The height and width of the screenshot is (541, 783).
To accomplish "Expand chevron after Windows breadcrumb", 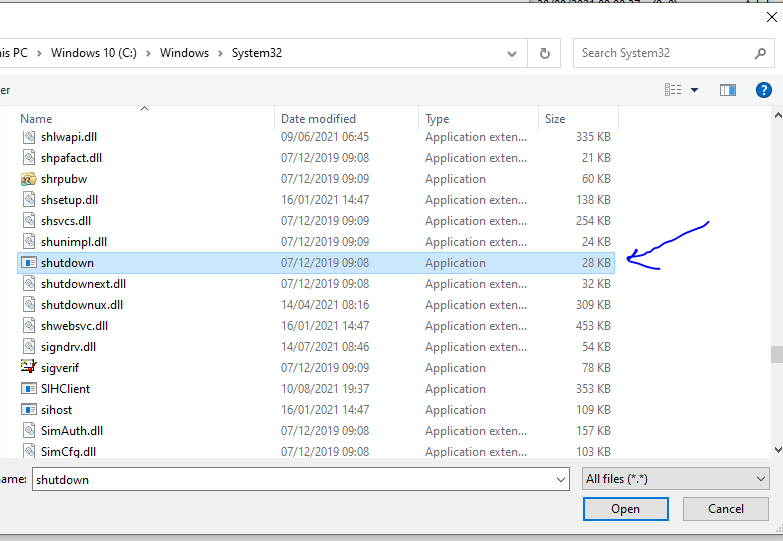I will tap(220, 53).
